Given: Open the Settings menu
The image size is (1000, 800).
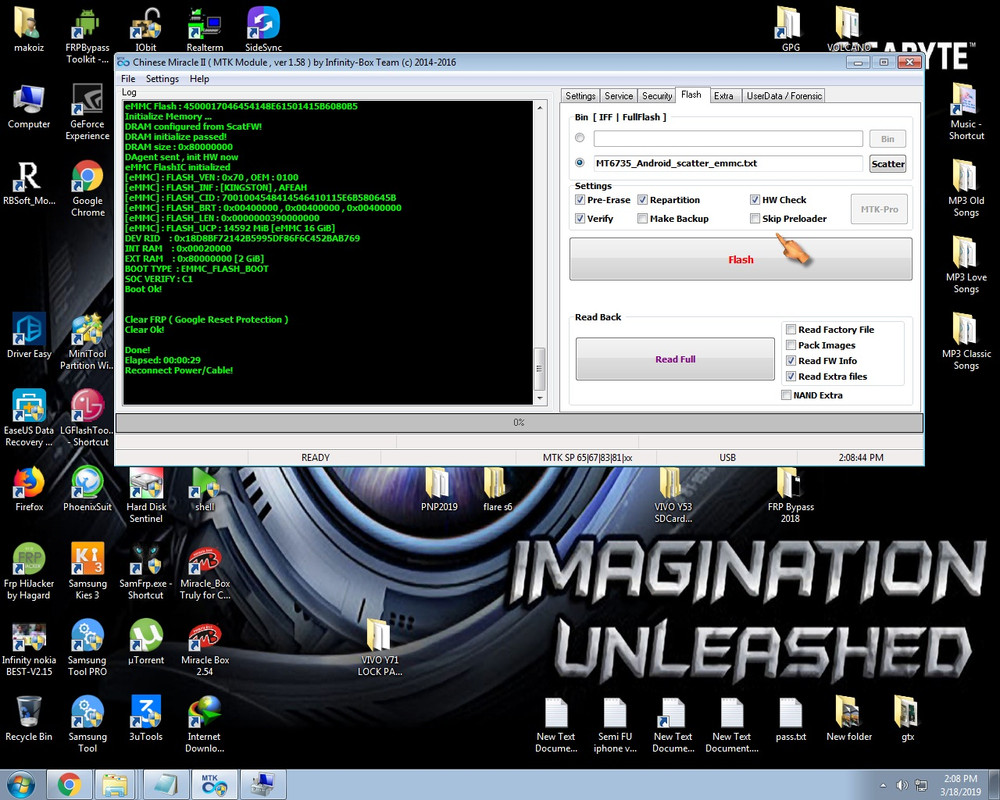Looking at the screenshot, I should [x=162, y=78].
